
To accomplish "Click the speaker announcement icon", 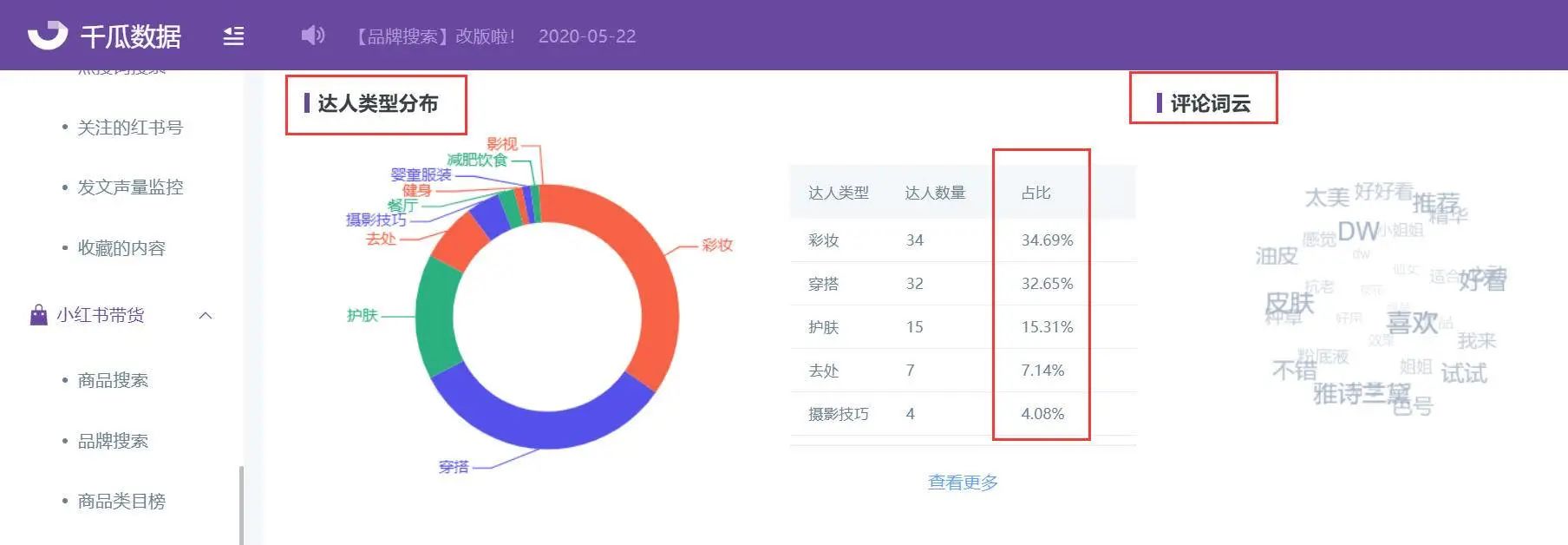I will point(312,36).
